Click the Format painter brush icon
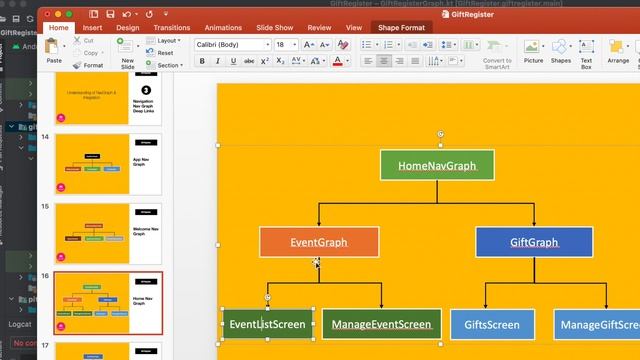 [77, 65]
